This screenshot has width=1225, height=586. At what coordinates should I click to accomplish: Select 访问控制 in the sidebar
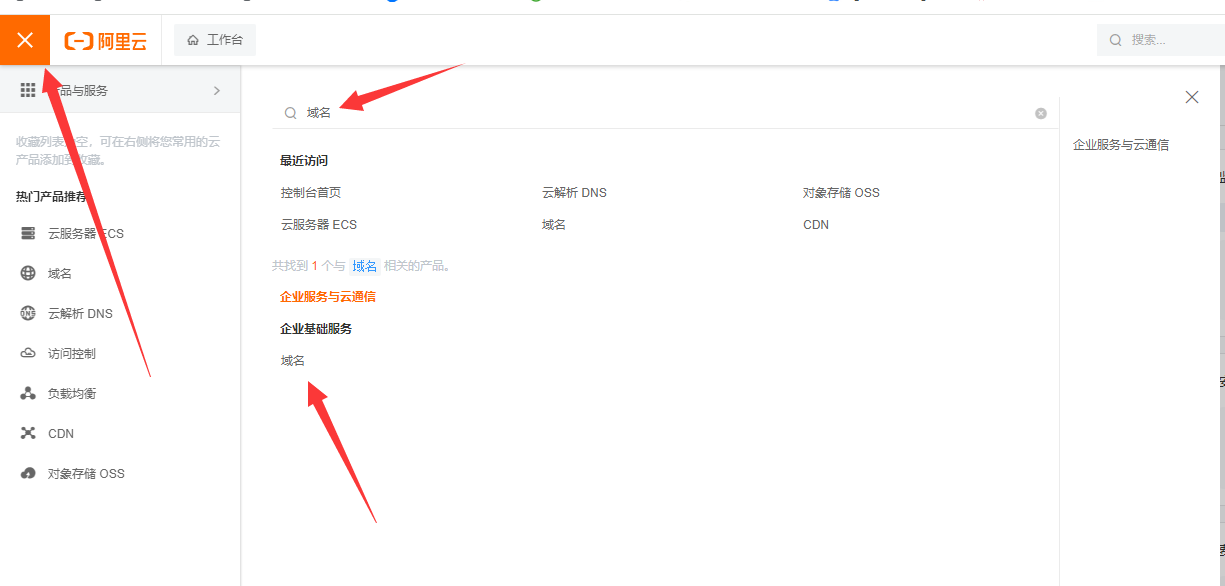[72, 354]
